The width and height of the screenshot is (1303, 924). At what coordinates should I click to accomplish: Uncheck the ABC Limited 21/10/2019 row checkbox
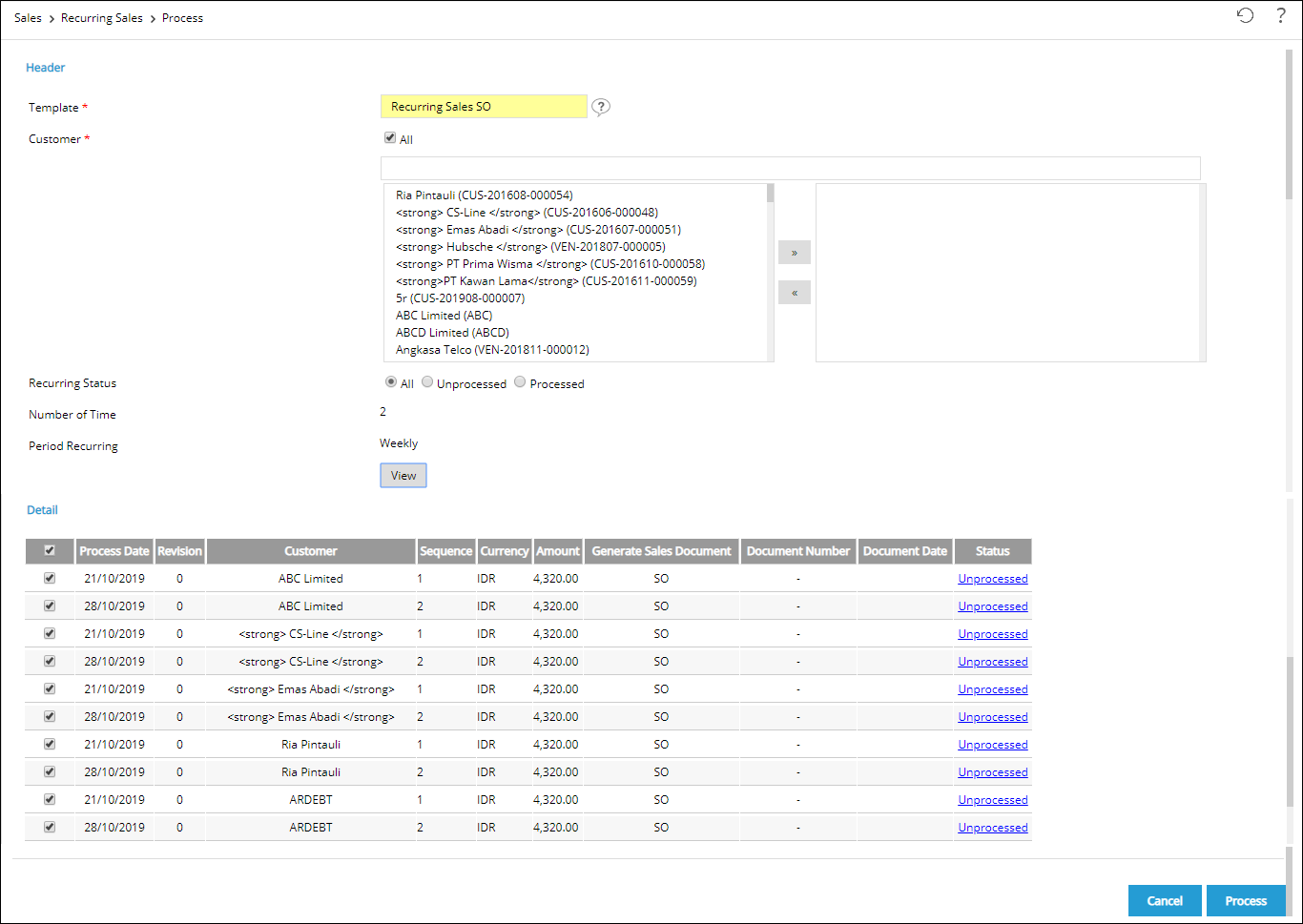pyautogui.click(x=50, y=578)
